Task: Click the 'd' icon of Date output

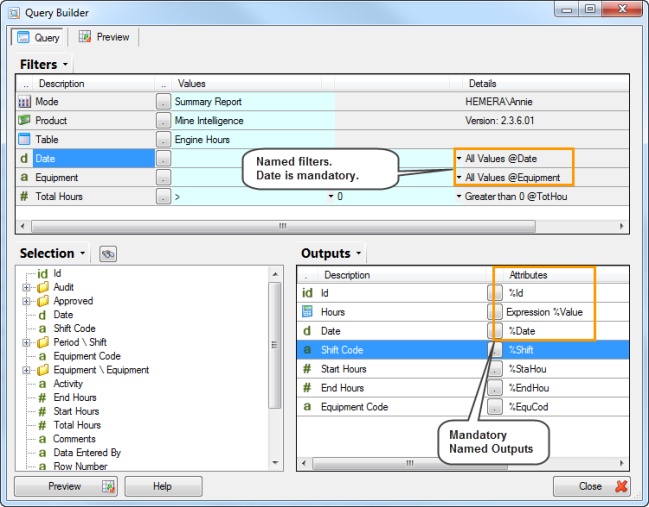Action: 307,331
